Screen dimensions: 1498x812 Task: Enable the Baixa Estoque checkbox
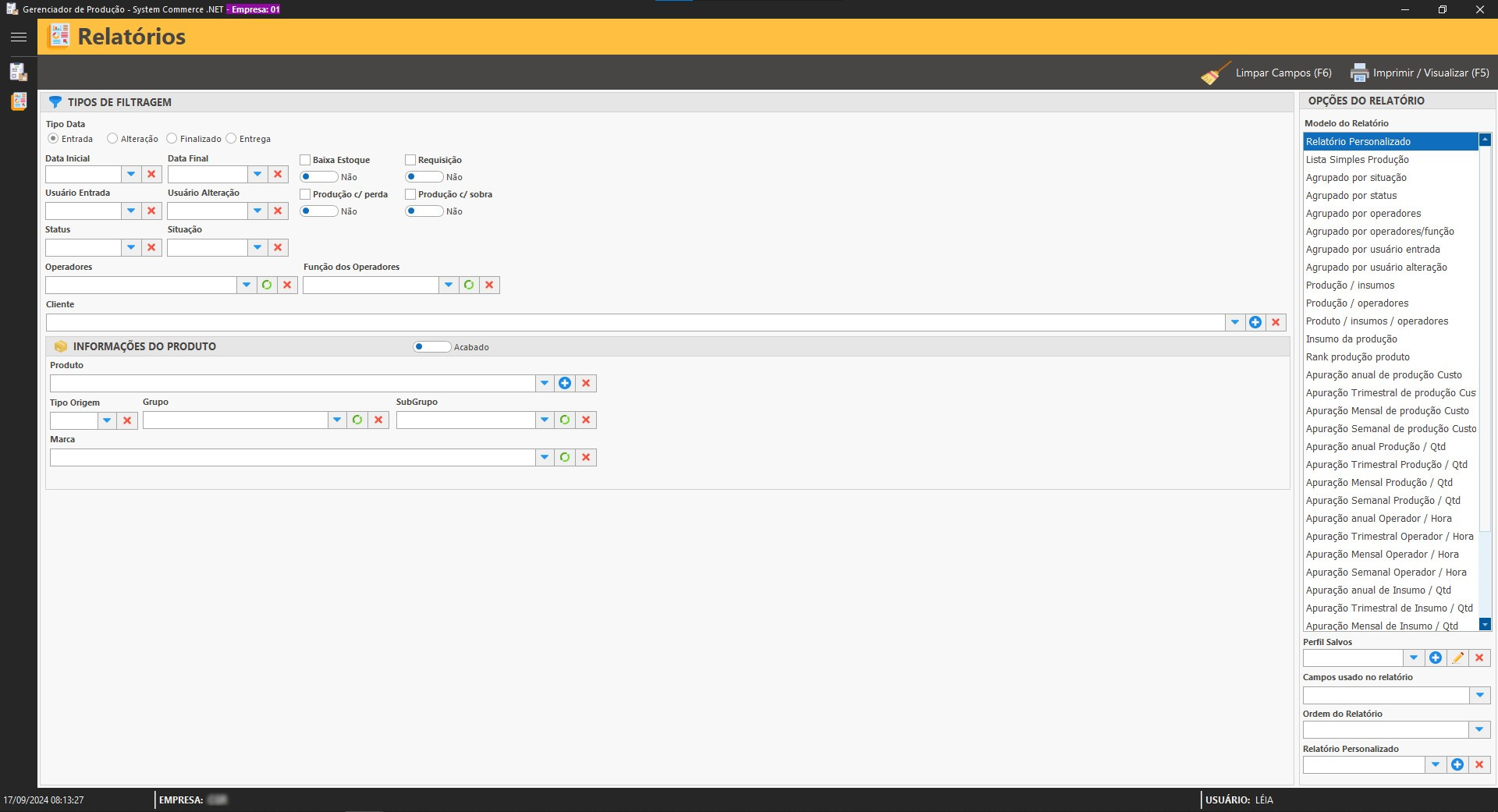point(305,160)
